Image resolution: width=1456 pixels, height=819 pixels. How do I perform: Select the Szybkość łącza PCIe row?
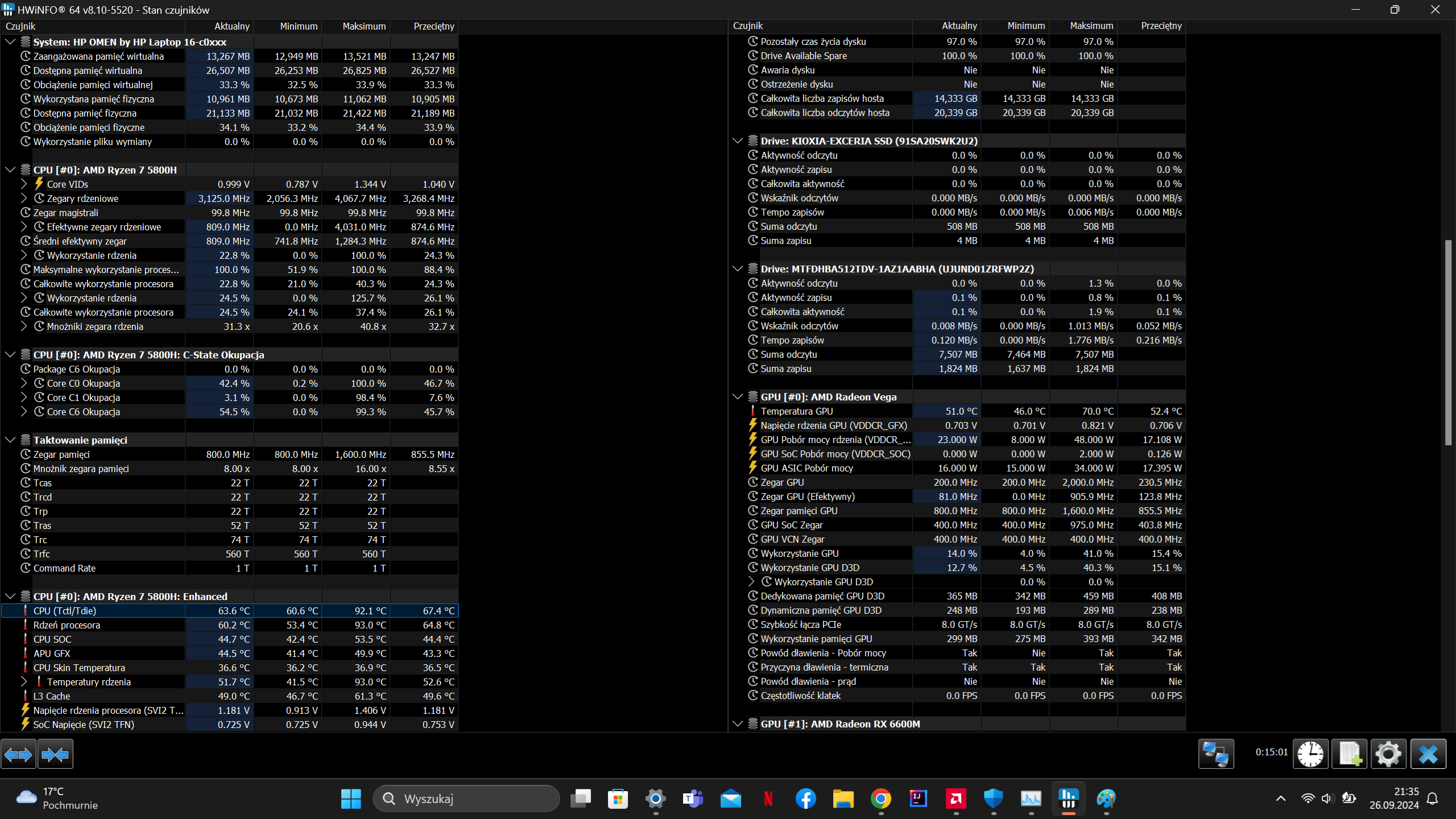point(957,624)
